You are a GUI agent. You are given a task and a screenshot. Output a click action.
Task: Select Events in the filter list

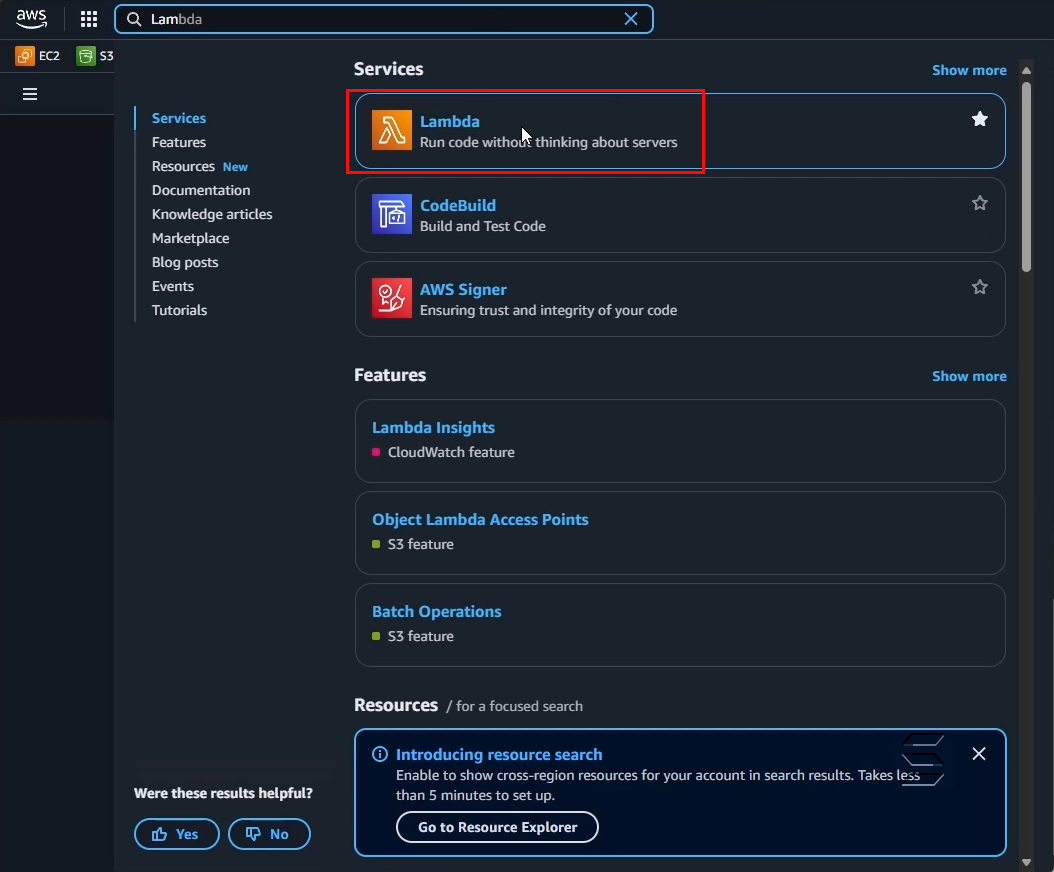coord(173,286)
